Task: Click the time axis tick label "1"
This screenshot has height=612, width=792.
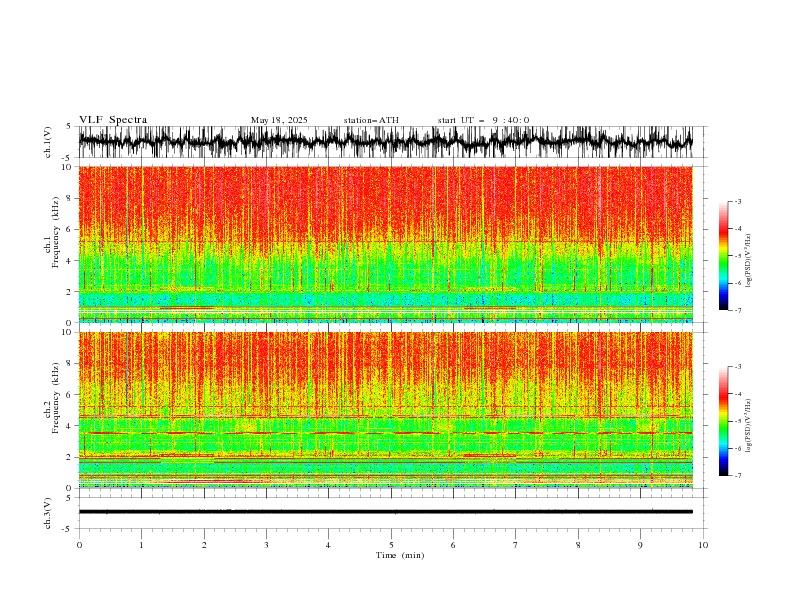Action: (x=141, y=545)
